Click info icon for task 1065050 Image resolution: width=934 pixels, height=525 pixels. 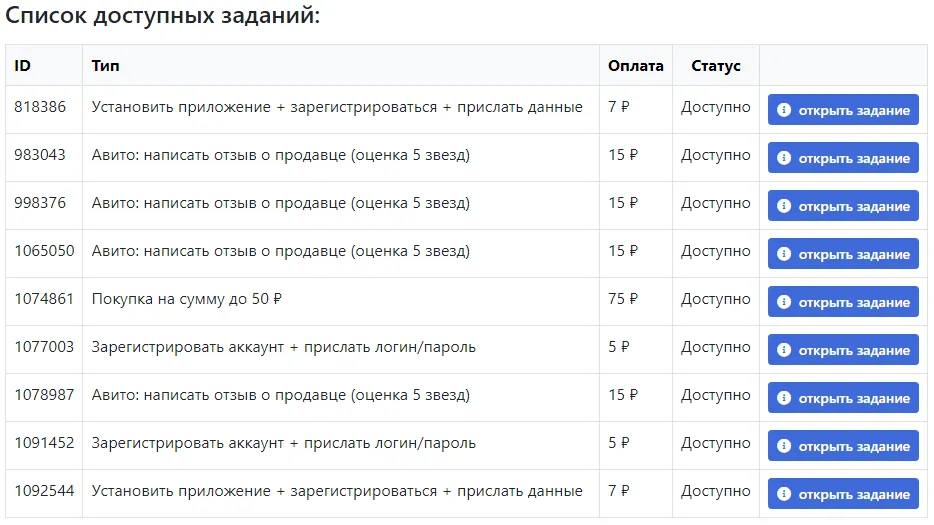click(x=784, y=254)
